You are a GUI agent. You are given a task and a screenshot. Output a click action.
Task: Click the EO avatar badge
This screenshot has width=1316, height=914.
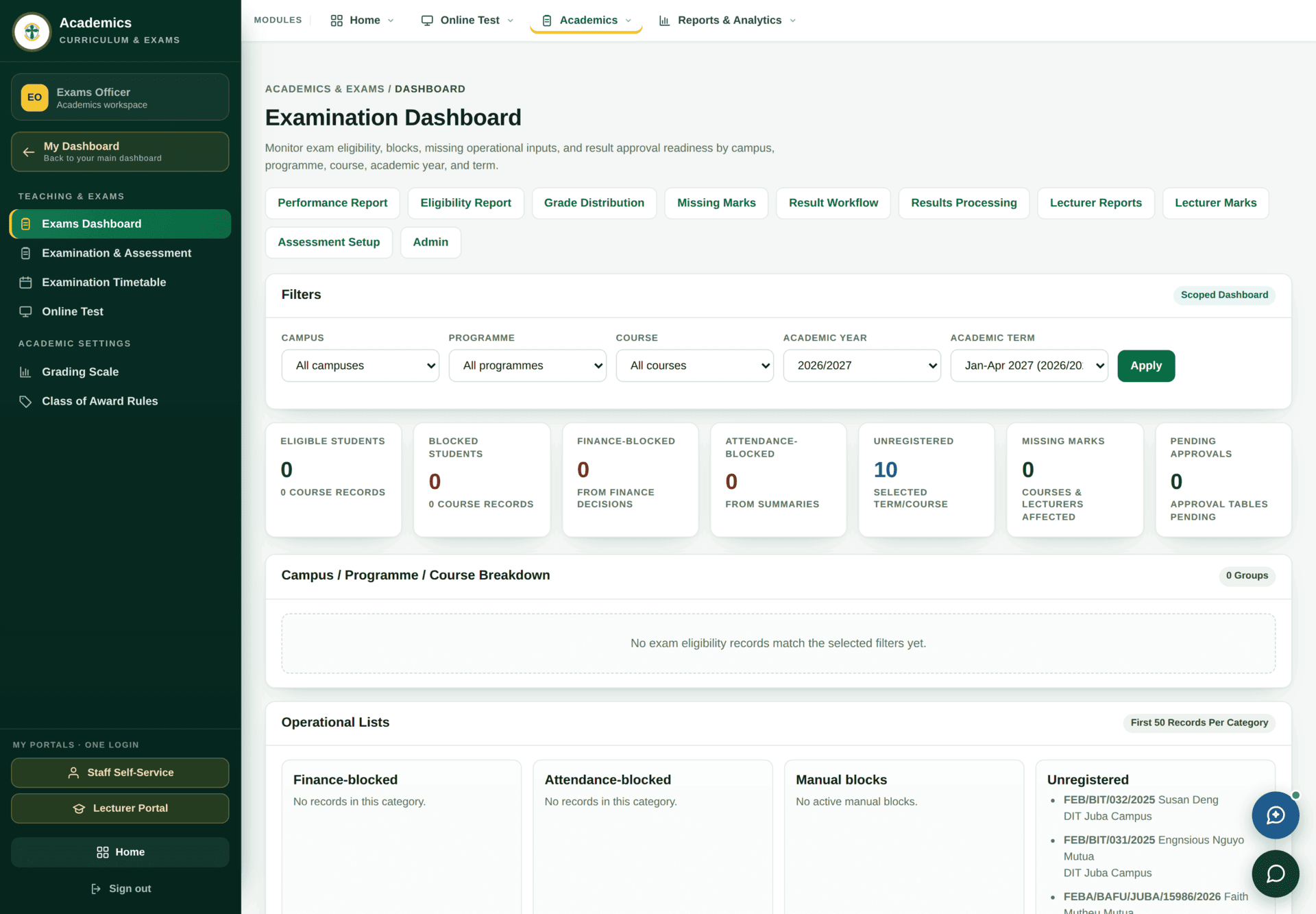click(34, 97)
